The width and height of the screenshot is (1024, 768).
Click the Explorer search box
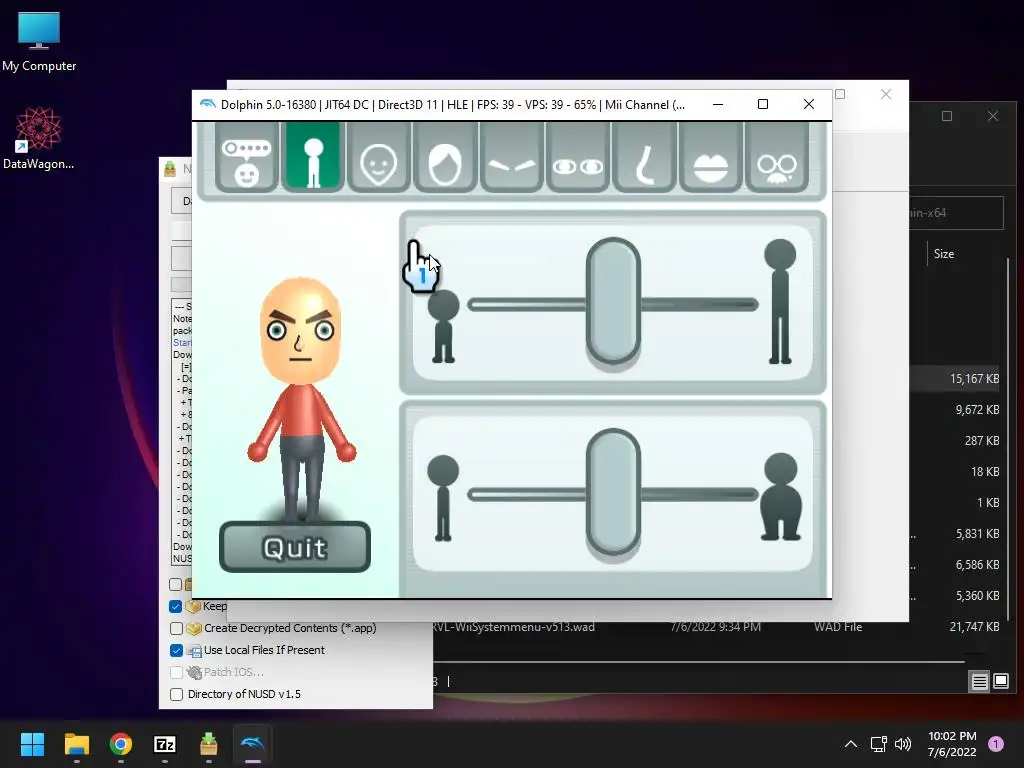[956, 213]
